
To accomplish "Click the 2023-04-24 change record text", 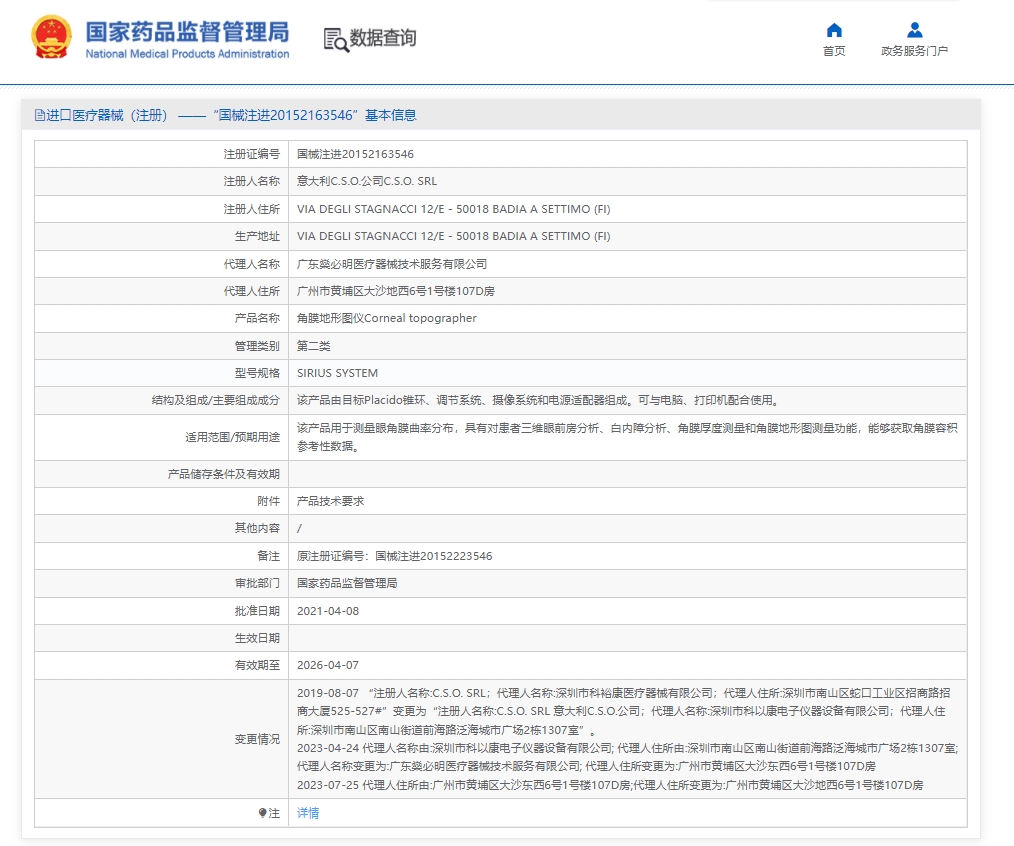I will [x=627, y=757].
